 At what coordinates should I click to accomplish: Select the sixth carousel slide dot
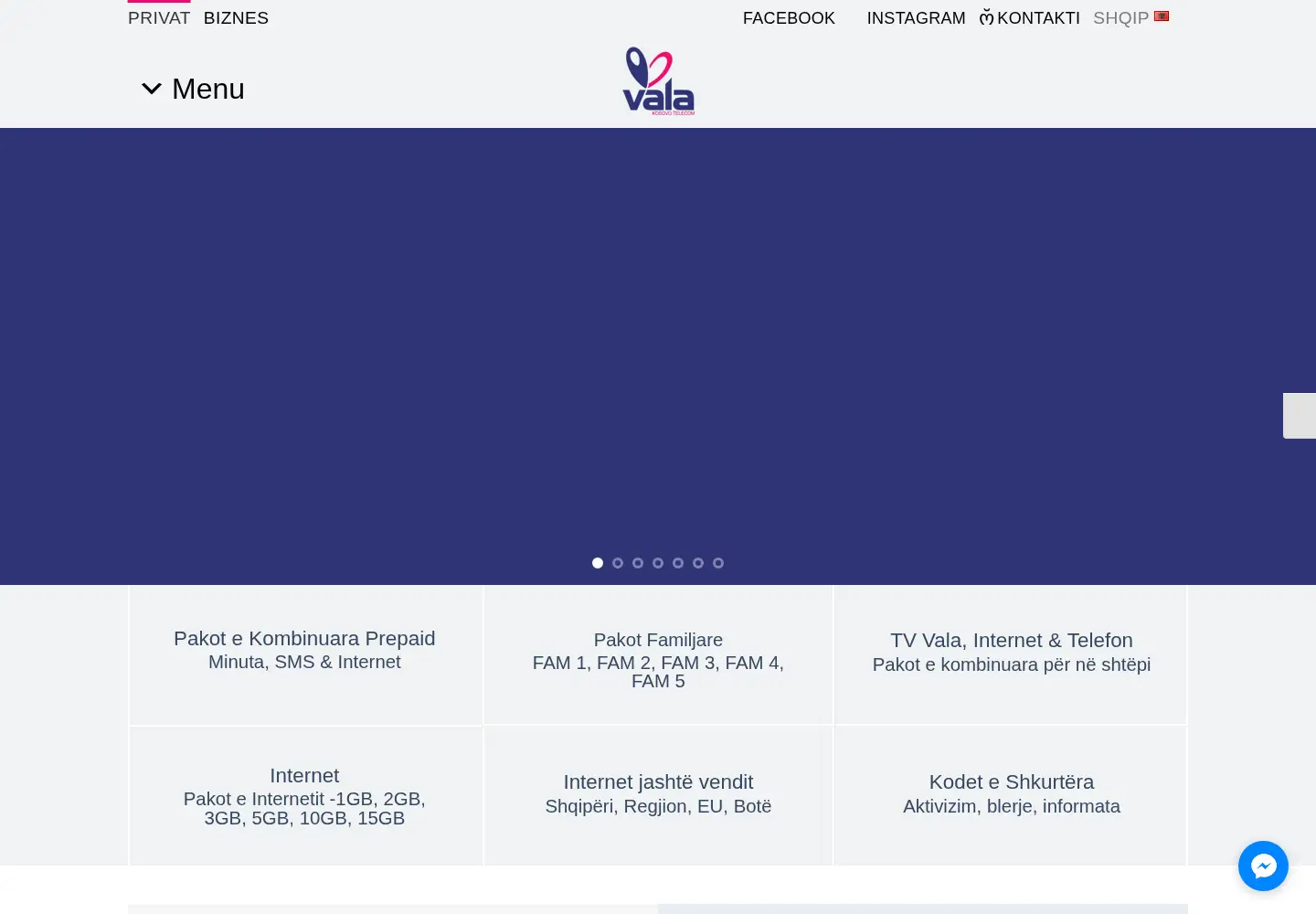[x=698, y=563]
